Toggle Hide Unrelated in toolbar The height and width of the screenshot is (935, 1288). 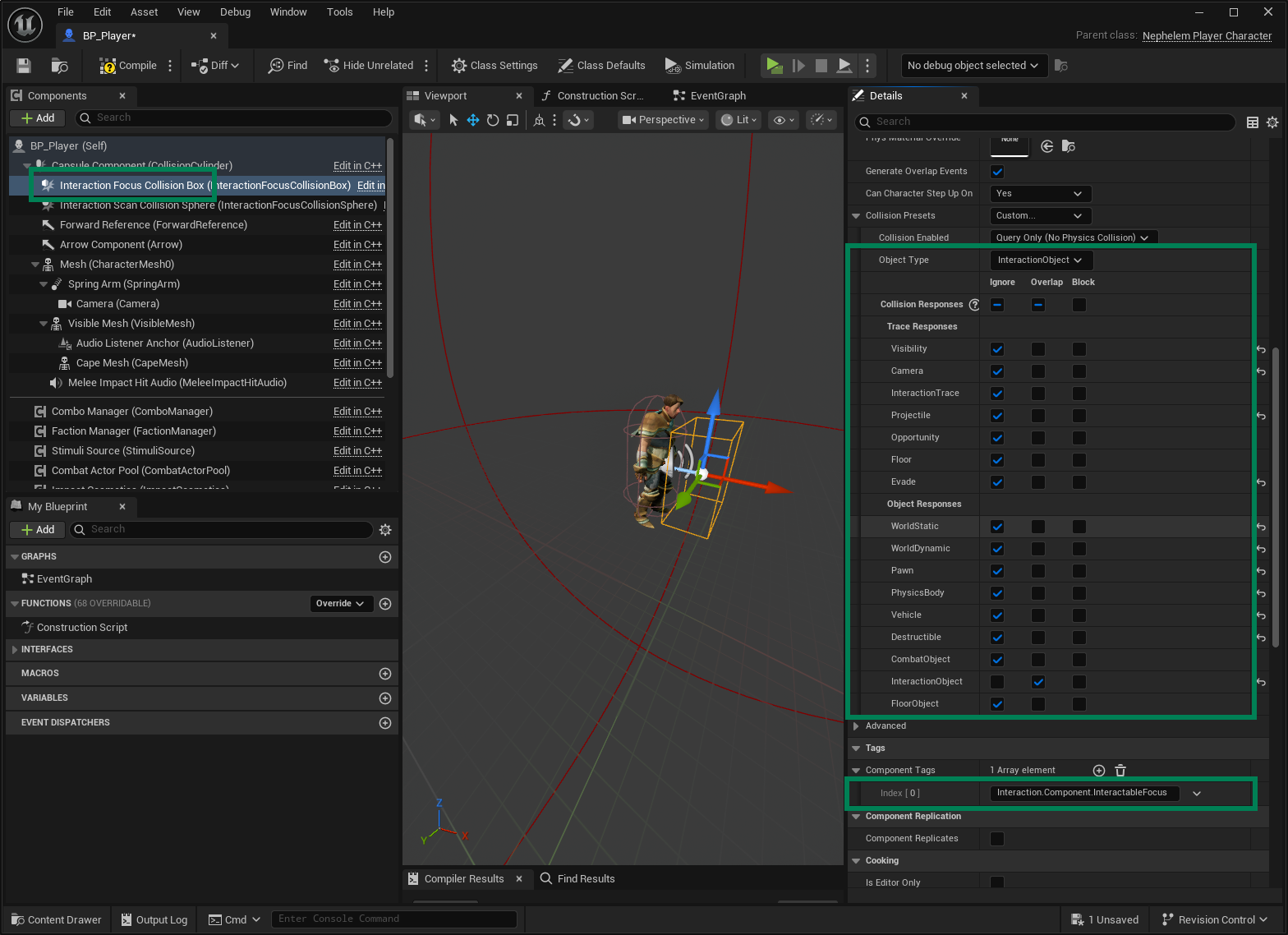(369, 66)
